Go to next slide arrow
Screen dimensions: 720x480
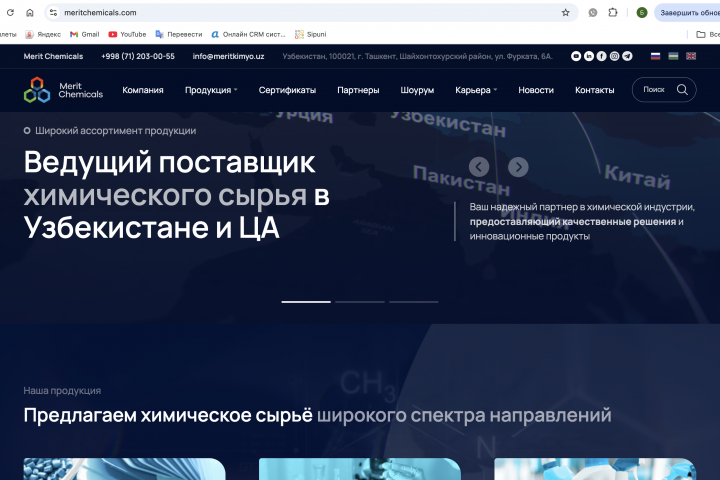point(518,167)
